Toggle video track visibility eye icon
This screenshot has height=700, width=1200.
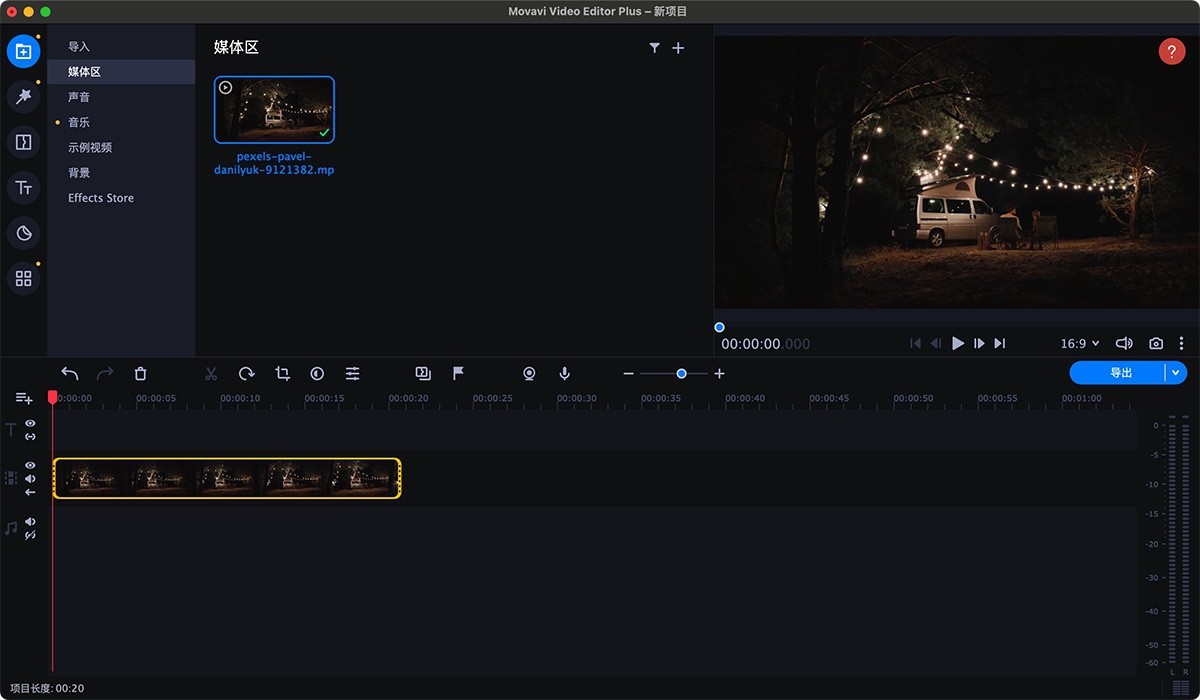click(x=31, y=466)
